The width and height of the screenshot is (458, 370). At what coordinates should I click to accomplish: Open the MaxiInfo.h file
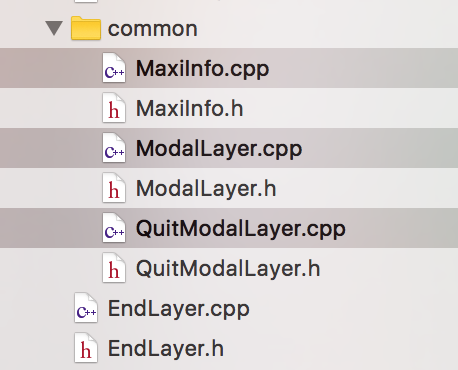coord(190,108)
